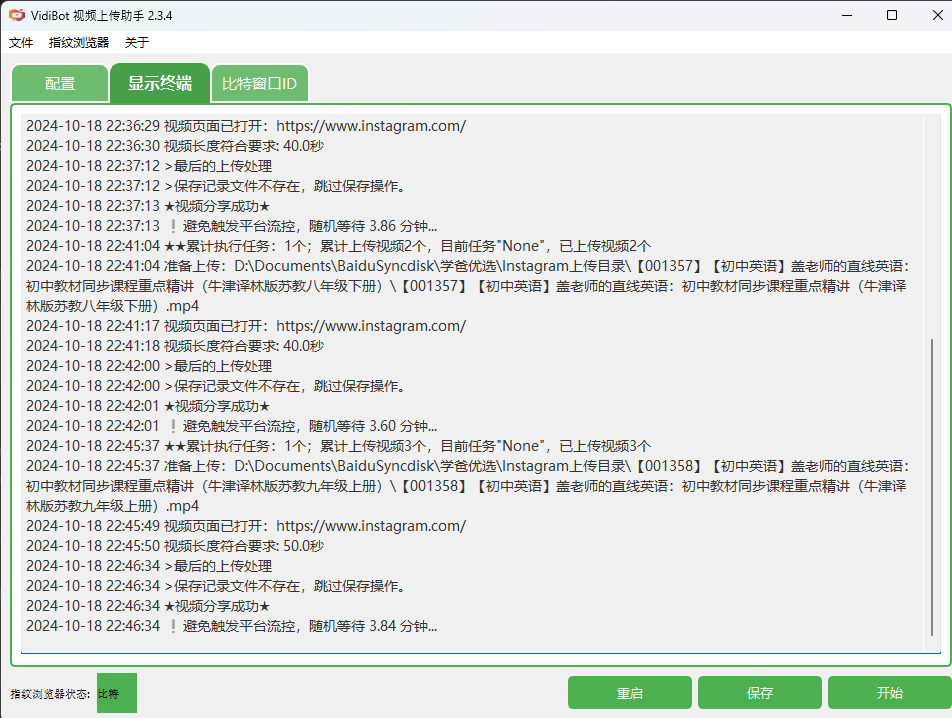Click log line 22:46:34 ★视频分享成功★
Viewport: 952px width, 718px height.
pyautogui.click(x=148, y=606)
